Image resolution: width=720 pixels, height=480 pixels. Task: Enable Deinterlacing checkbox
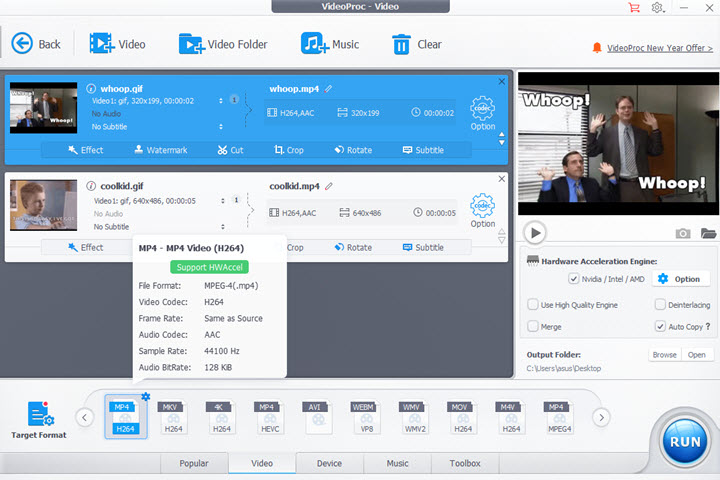tap(660, 305)
